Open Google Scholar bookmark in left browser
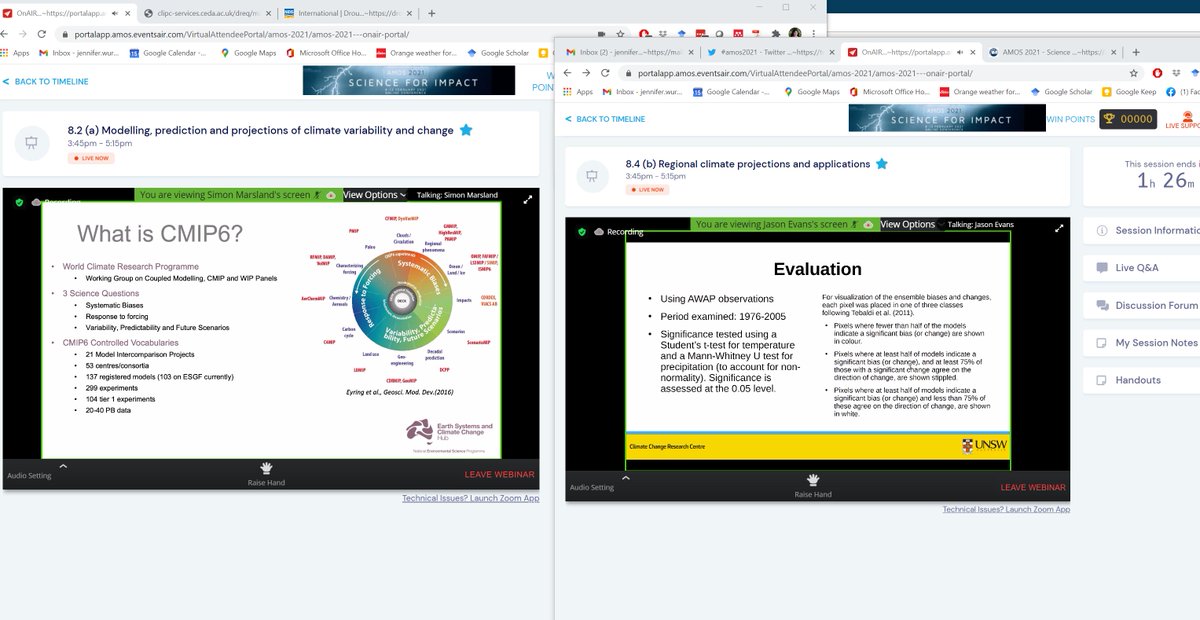 click(498, 53)
